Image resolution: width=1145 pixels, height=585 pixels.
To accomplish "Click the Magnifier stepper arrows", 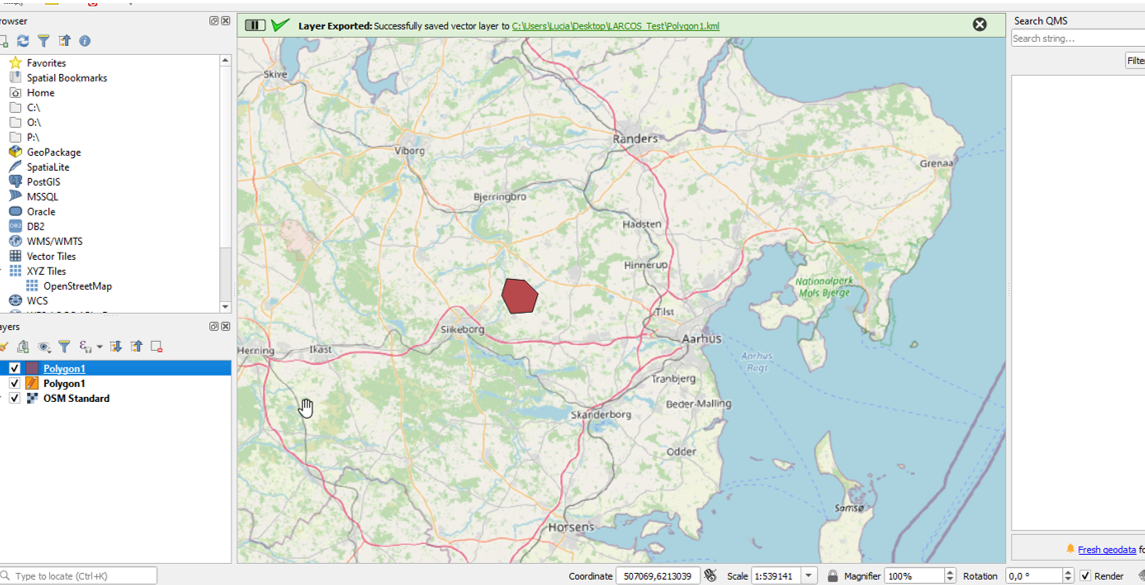I will click(x=950, y=576).
